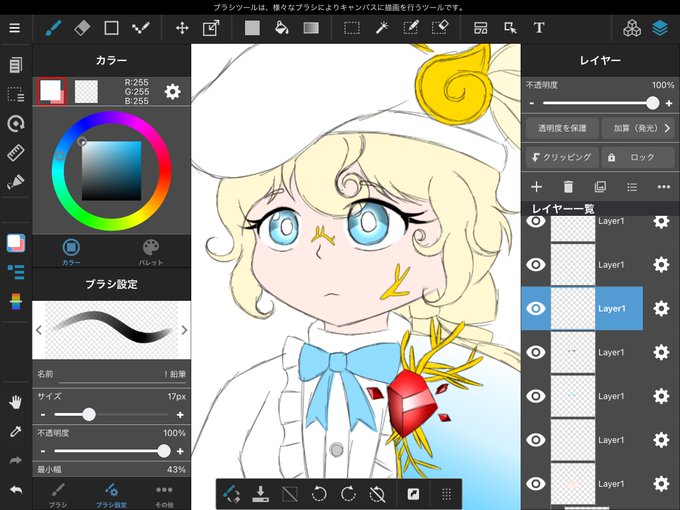This screenshot has width=680, height=510.
Task: Switch to the カラー tab
Action: point(71,252)
